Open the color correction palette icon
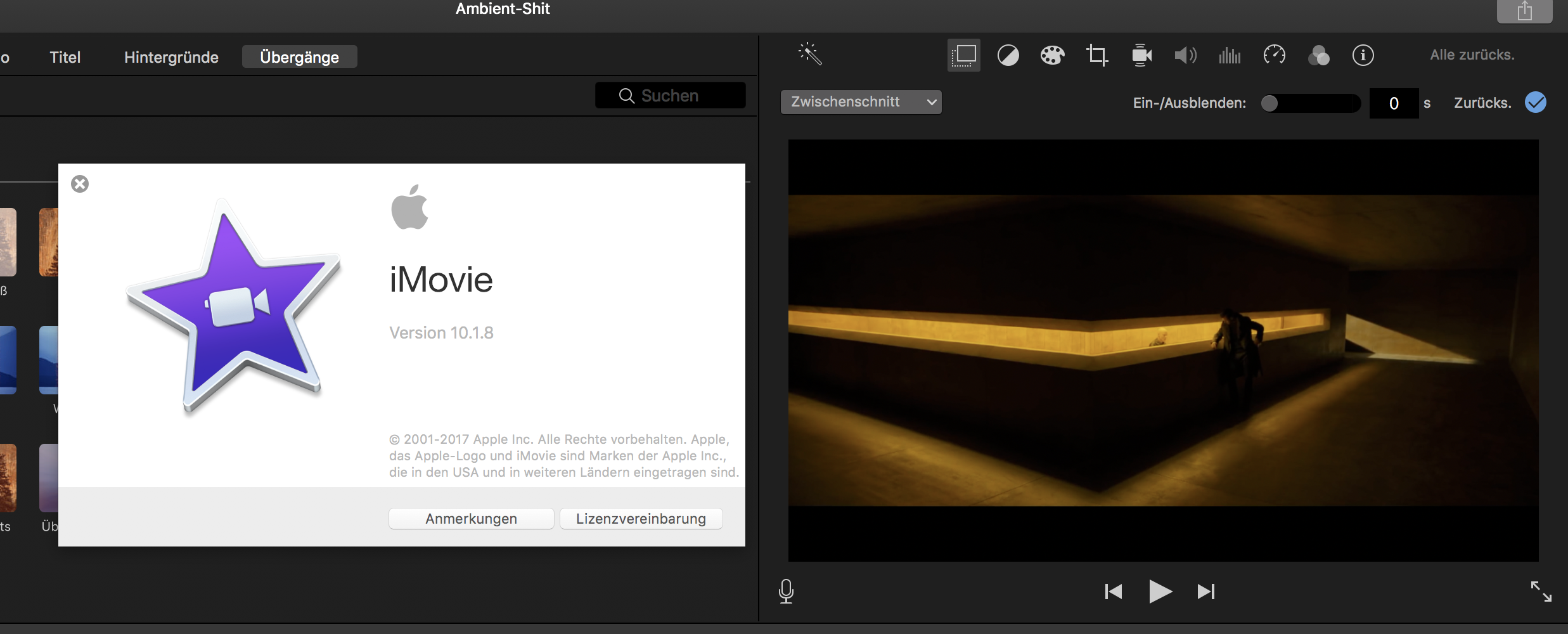1568x634 pixels. (1052, 55)
